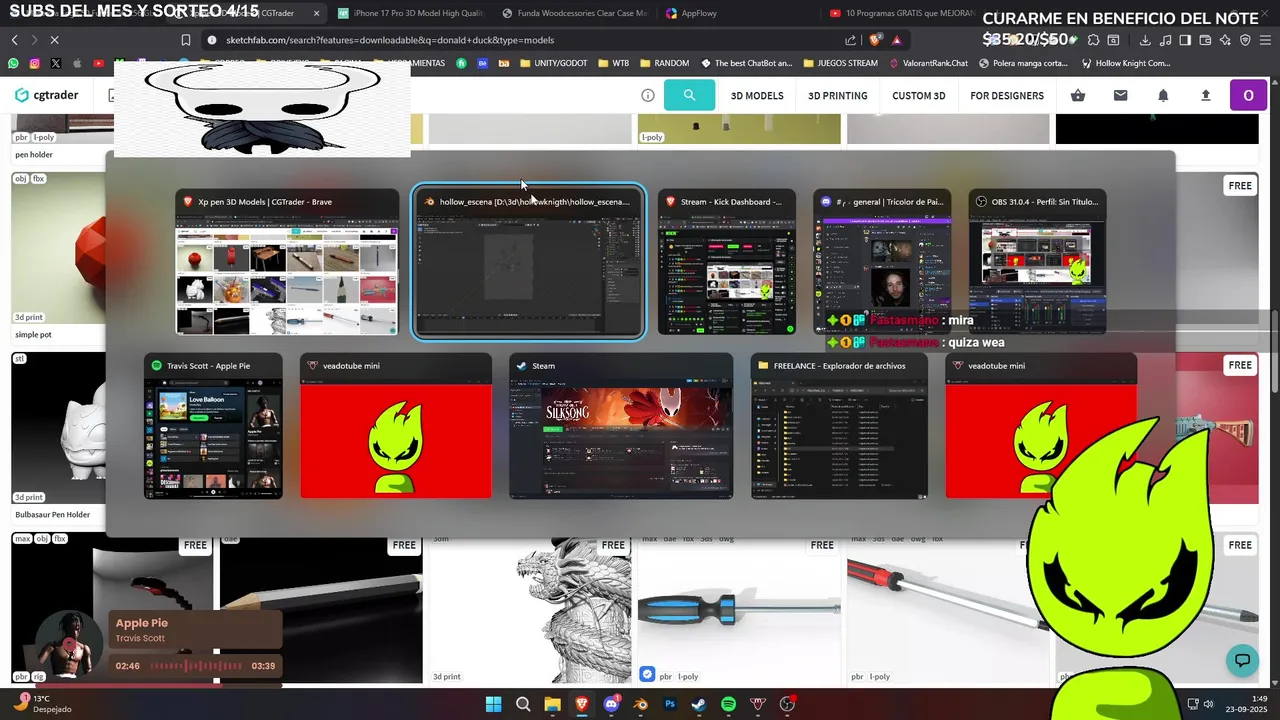The width and height of the screenshot is (1280, 720).
Task: Open the YouTube bookmark icon
Action: pyautogui.click(x=98, y=63)
